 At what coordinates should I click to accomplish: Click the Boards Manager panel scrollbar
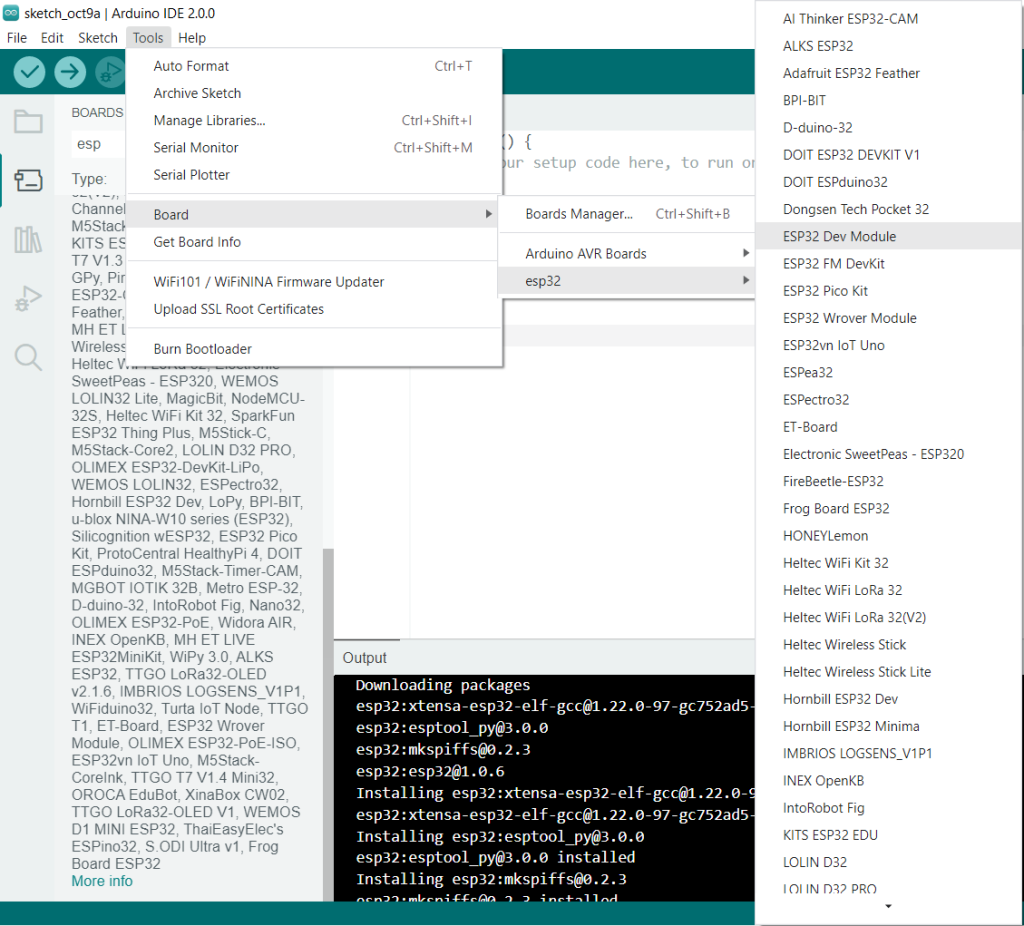point(328,724)
